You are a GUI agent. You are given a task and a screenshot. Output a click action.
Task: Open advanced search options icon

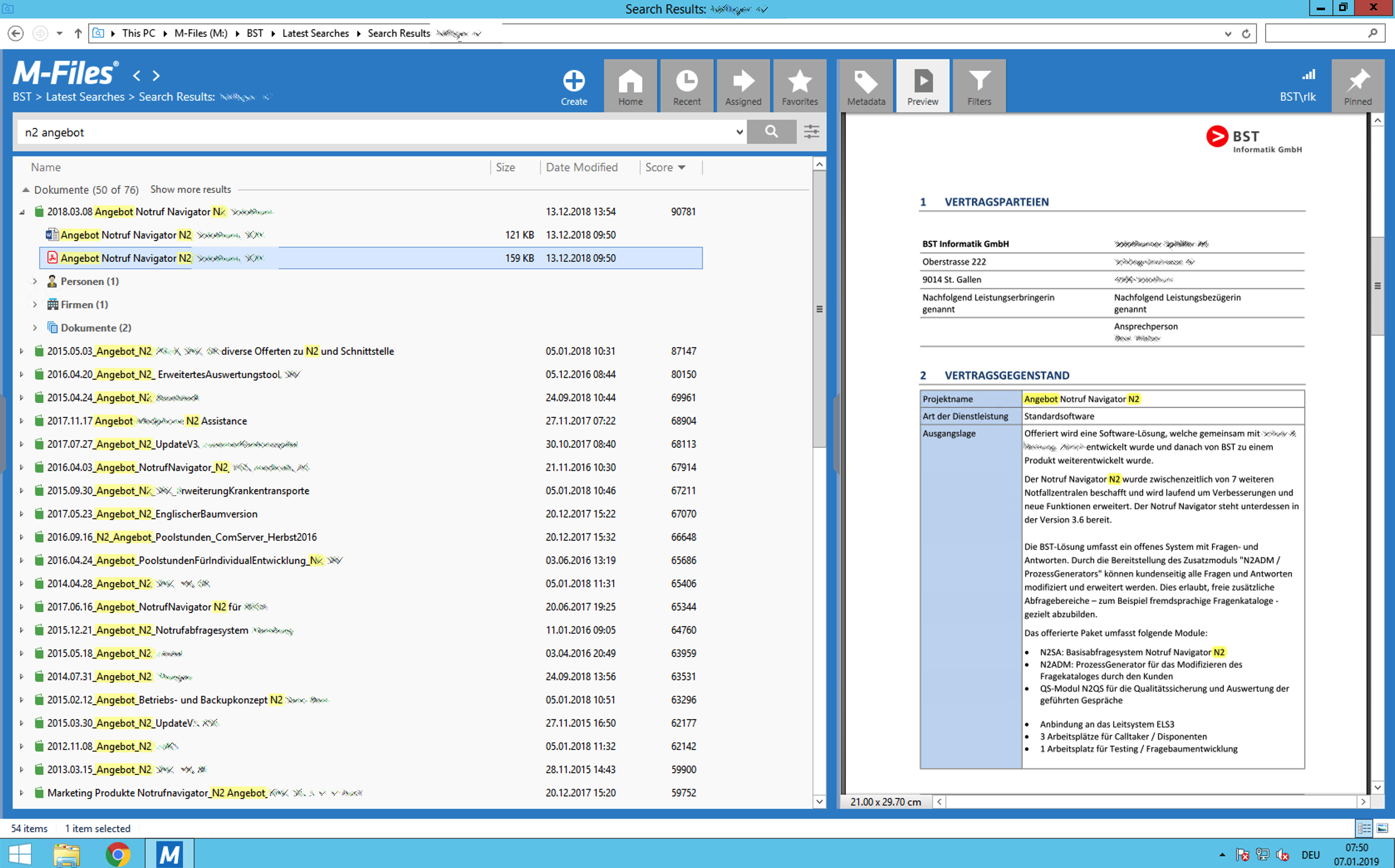click(x=811, y=132)
